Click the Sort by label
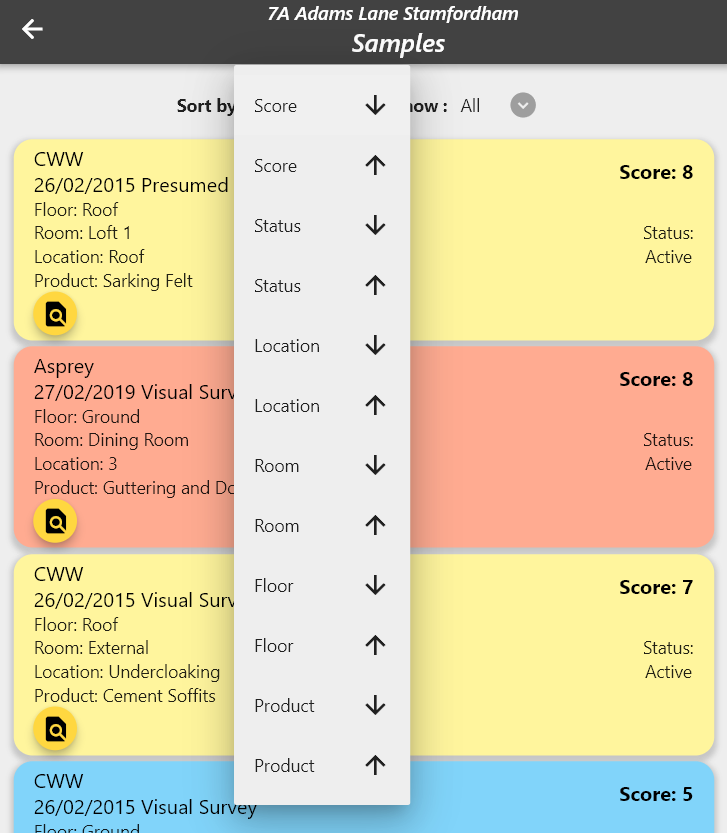This screenshot has height=833, width=727. coord(205,106)
